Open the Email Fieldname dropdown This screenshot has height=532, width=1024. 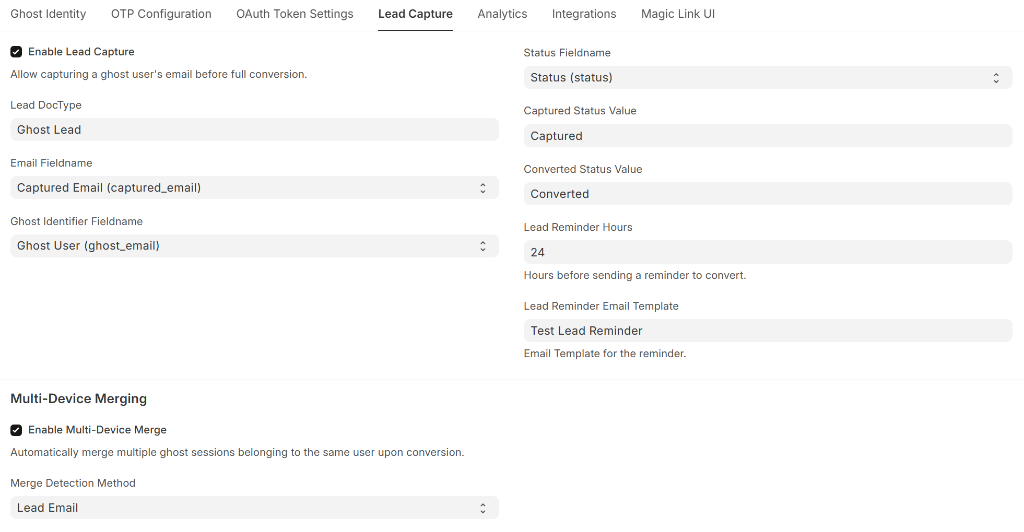tap(255, 188)
